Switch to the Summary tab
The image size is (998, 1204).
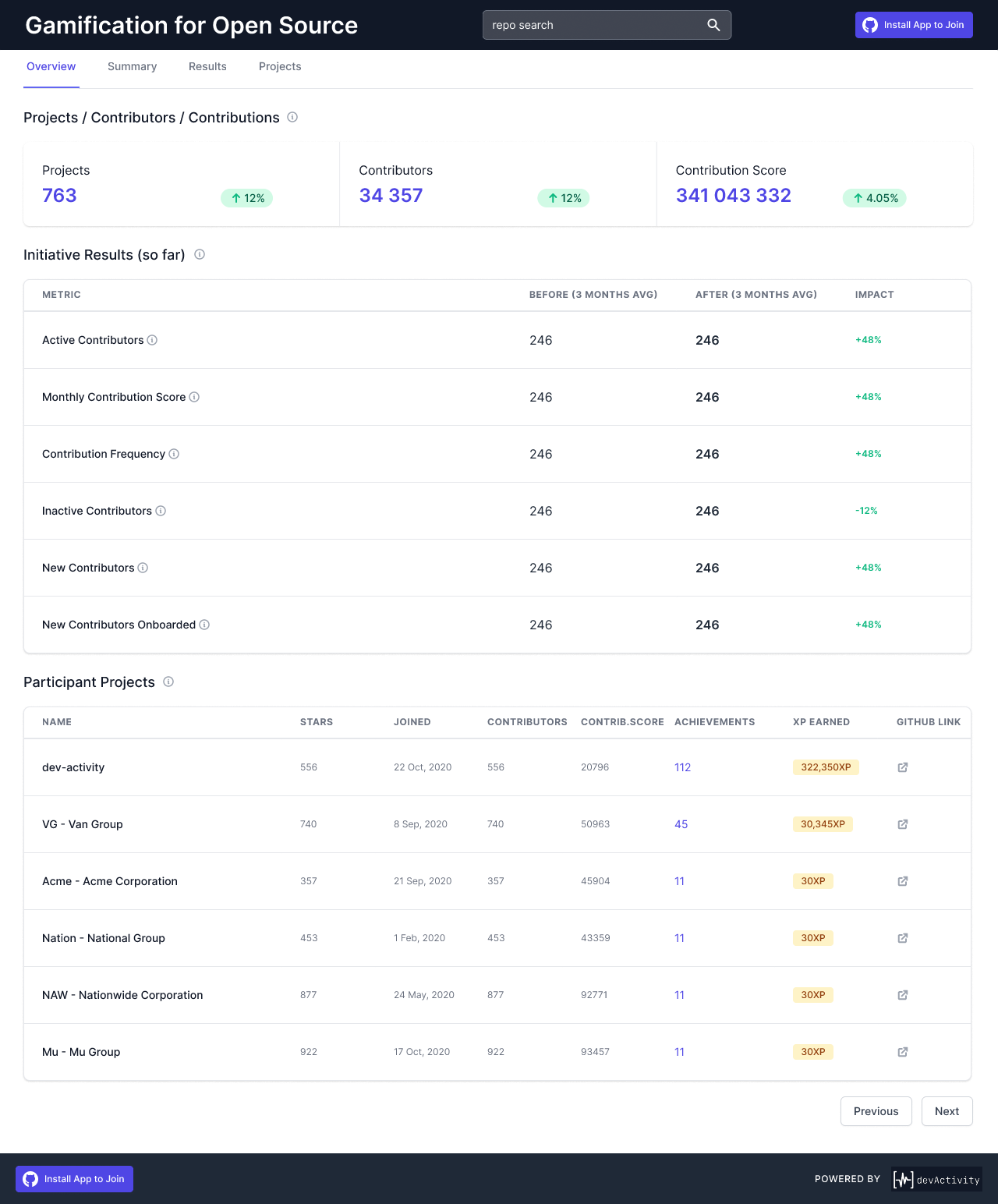click(x=132, y=66)
